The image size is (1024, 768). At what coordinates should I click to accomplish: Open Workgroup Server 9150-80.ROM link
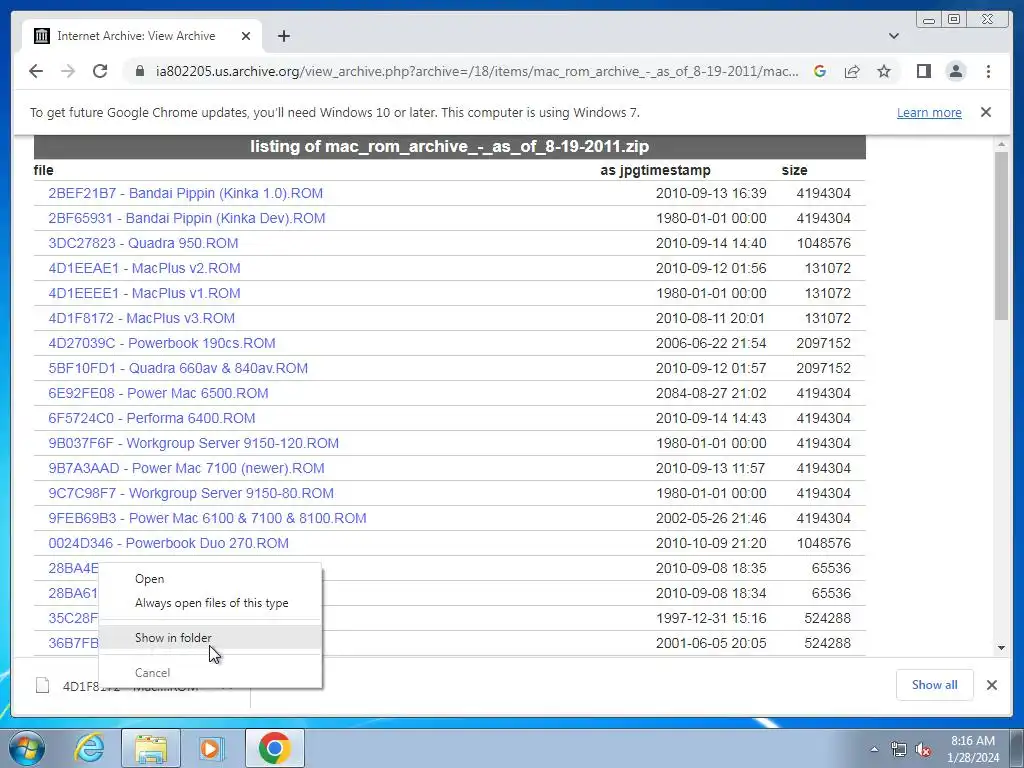[x=191, y=493]
